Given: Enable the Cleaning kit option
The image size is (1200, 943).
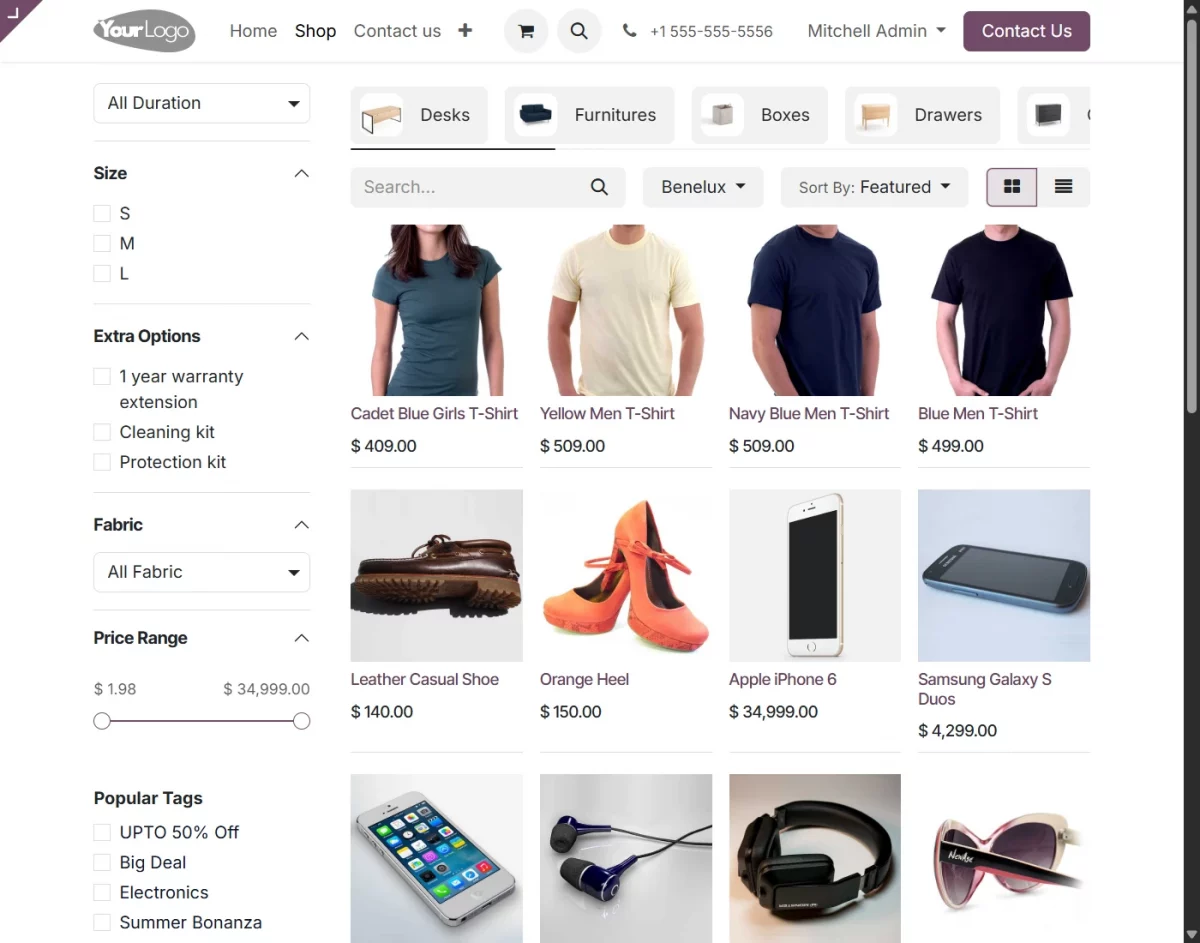Looking at the screenshot, I should click(101, 432).
